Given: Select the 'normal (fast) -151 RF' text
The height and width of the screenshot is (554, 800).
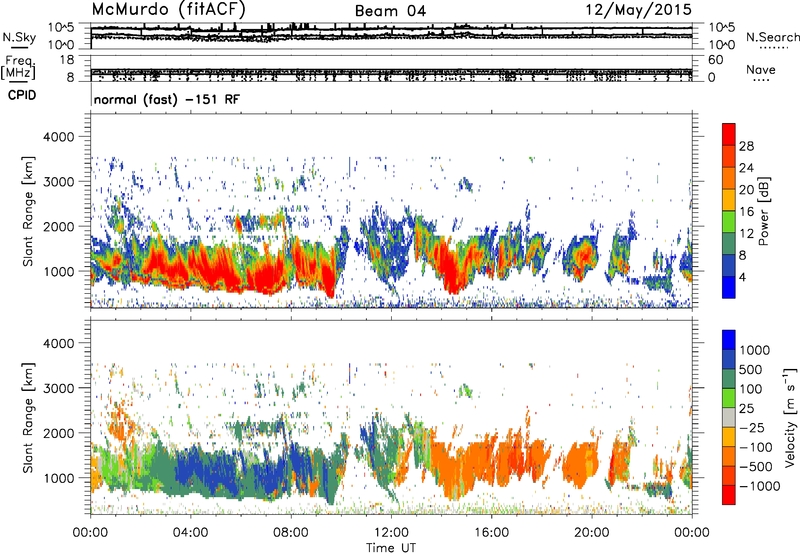Looking at the screenshot, I should [x=166, y=99].
